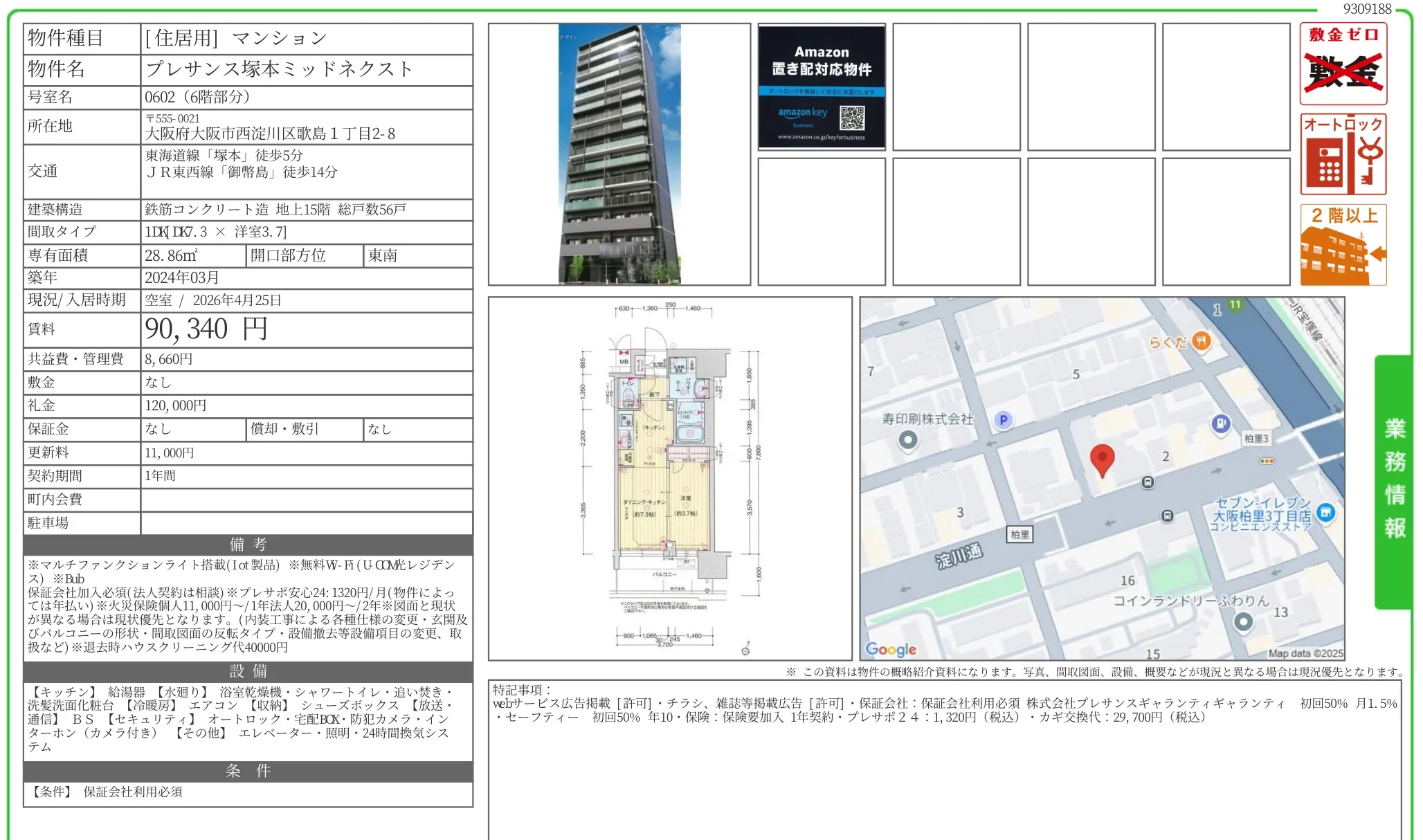This screenshot has height=840, width=1423.
Task: Open the floor plan drawing image
Action: pos(669,478)
